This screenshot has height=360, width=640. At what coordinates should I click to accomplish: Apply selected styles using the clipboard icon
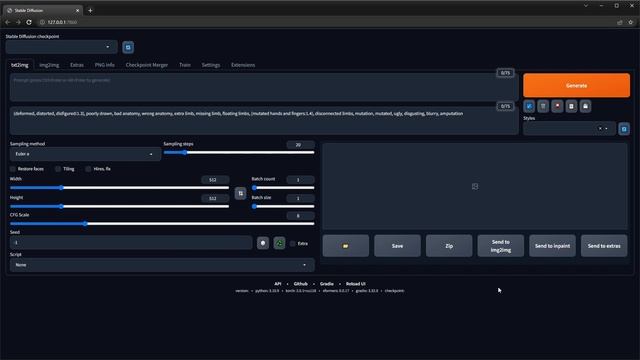pos(571,106)
